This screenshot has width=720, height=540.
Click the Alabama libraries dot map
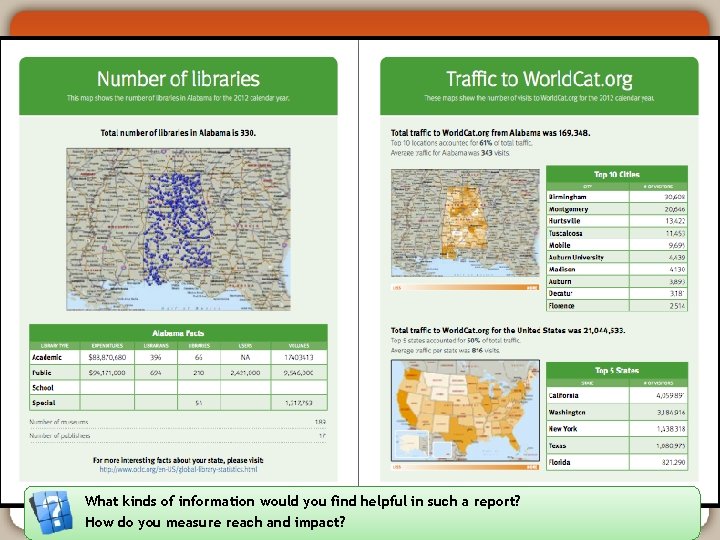[x=178, y=229]
